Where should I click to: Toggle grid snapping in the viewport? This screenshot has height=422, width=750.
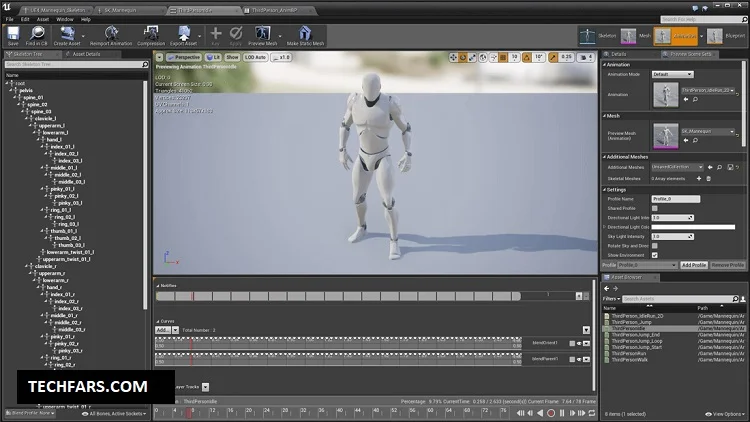point(503,57)
